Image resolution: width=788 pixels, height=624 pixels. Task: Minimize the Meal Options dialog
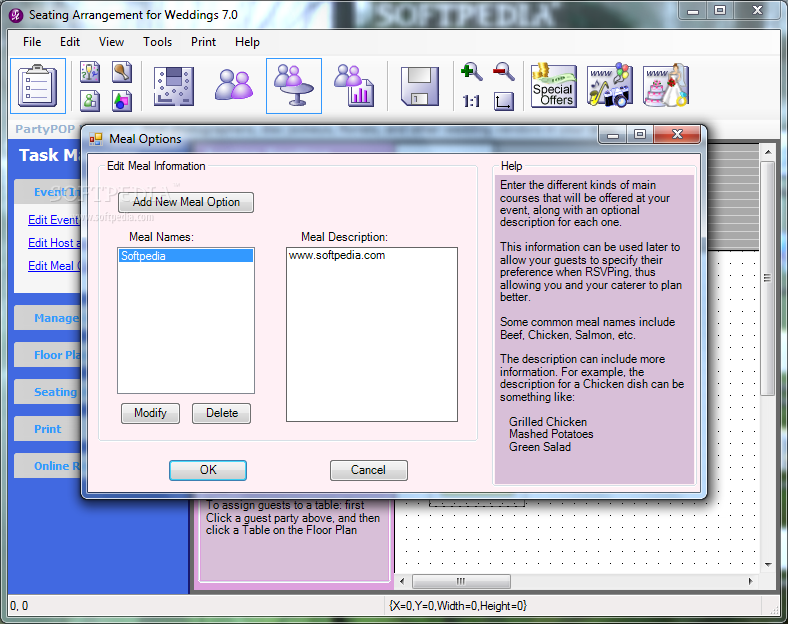(613, 135)
